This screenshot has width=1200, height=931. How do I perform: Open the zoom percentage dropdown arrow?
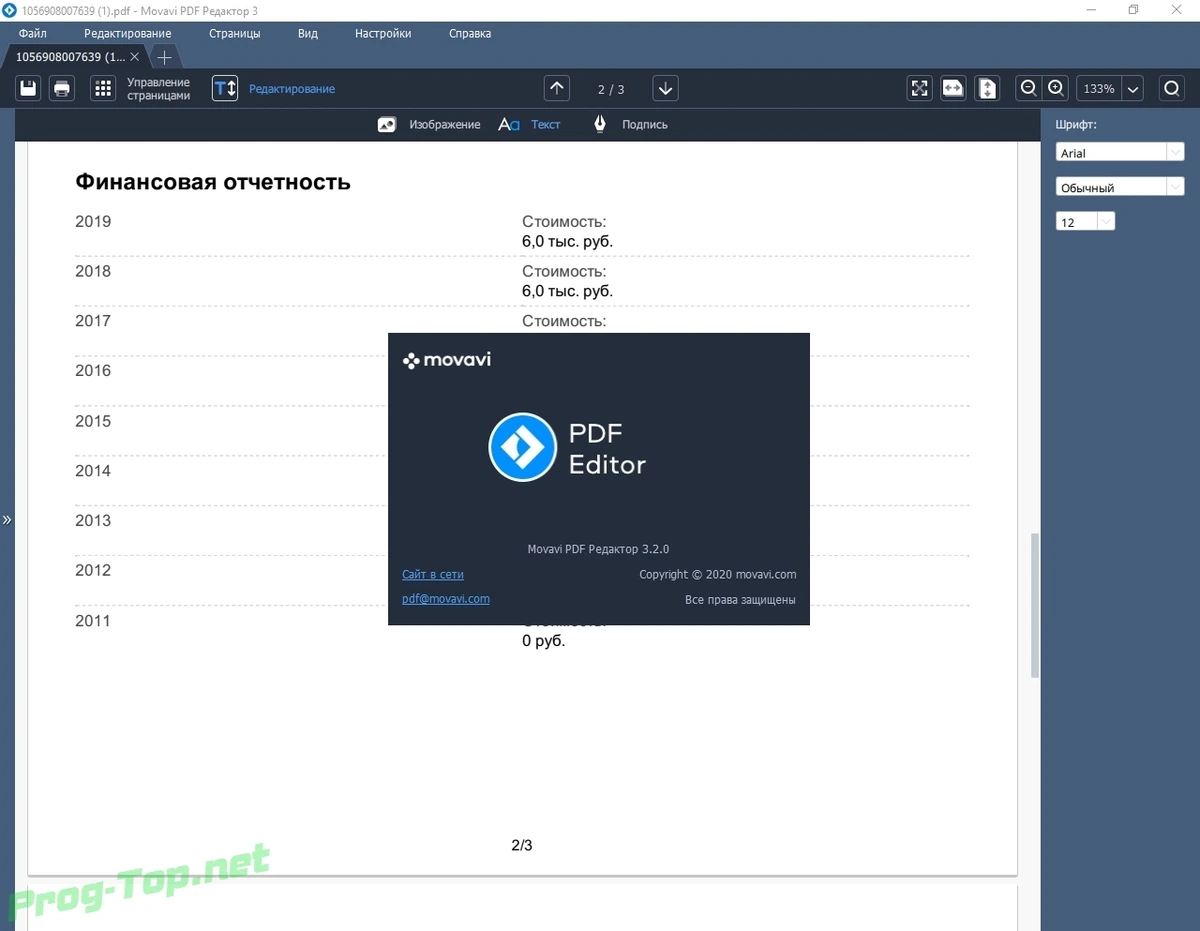pyautogui.click(x=1133, y=89)
